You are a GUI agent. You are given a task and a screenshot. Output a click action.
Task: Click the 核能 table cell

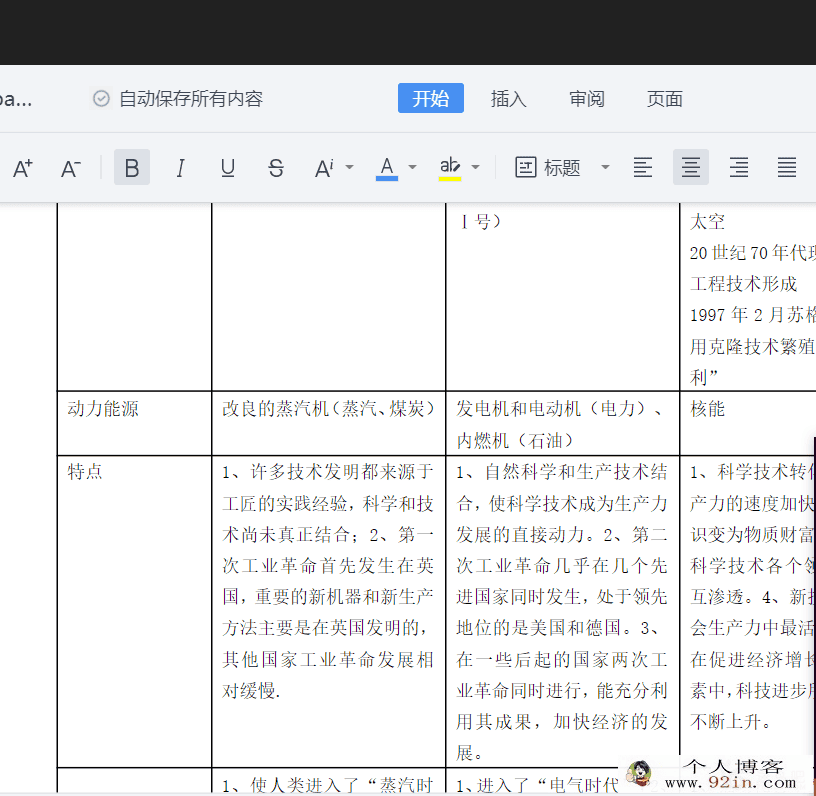(x=748, y=423)
